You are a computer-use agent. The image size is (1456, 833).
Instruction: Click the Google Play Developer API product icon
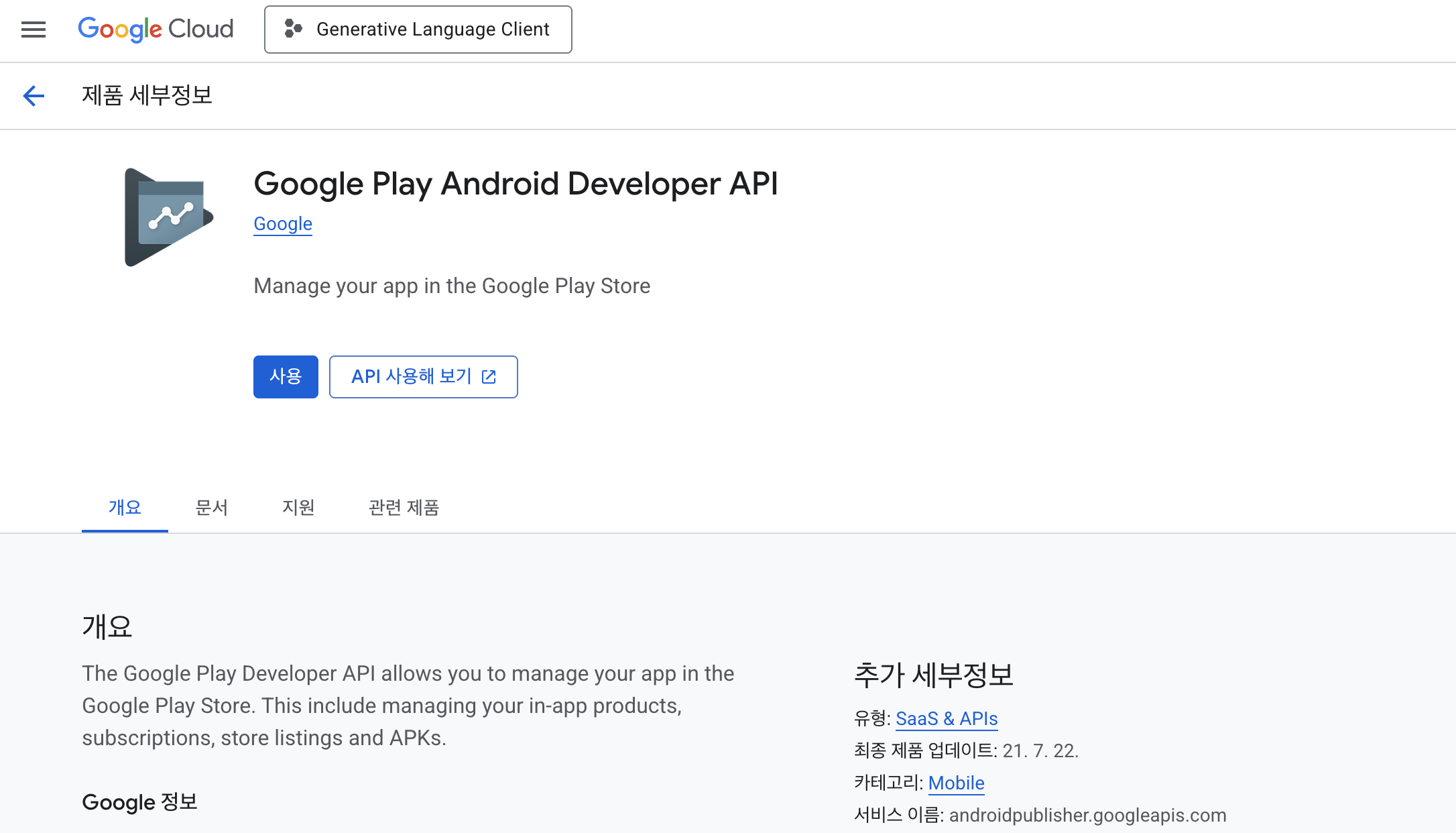click(x=169, y=217)
